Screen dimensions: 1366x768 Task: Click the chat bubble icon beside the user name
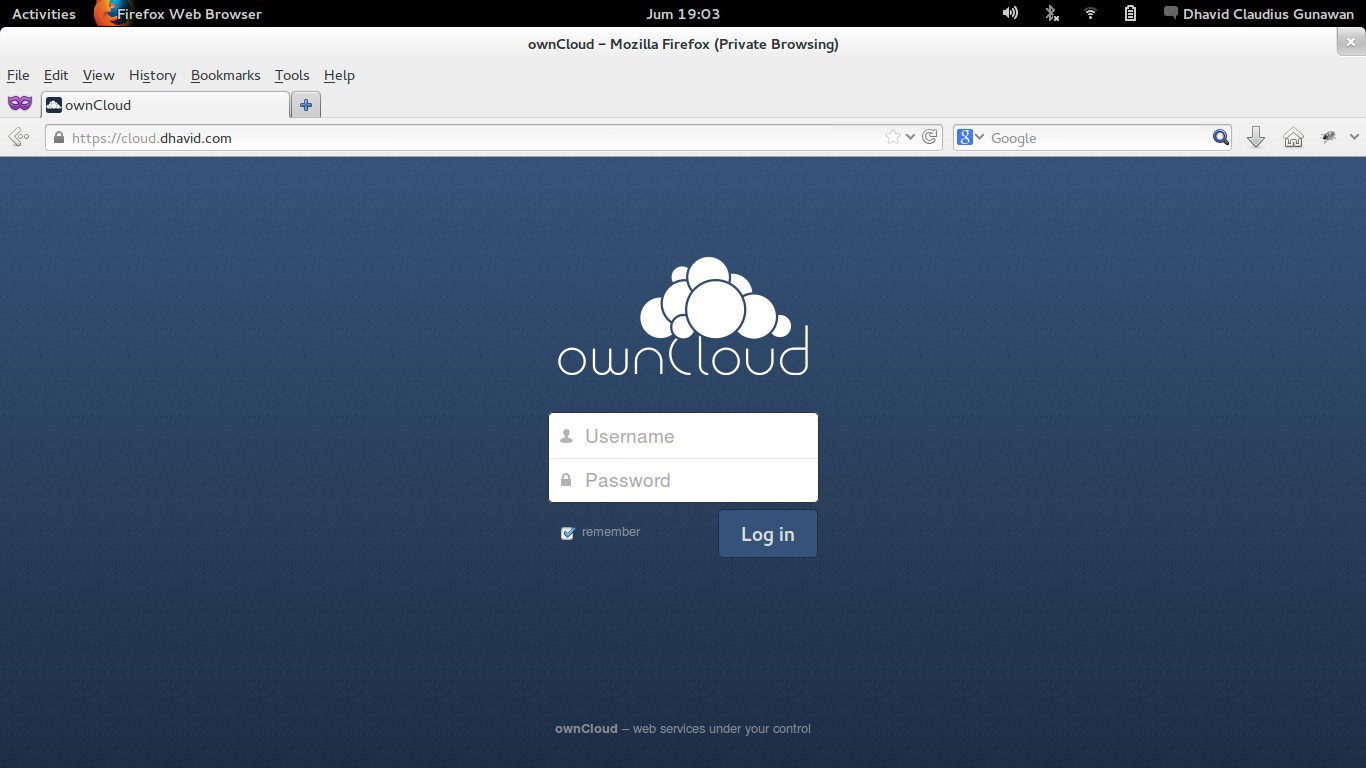pos(1171,14)
